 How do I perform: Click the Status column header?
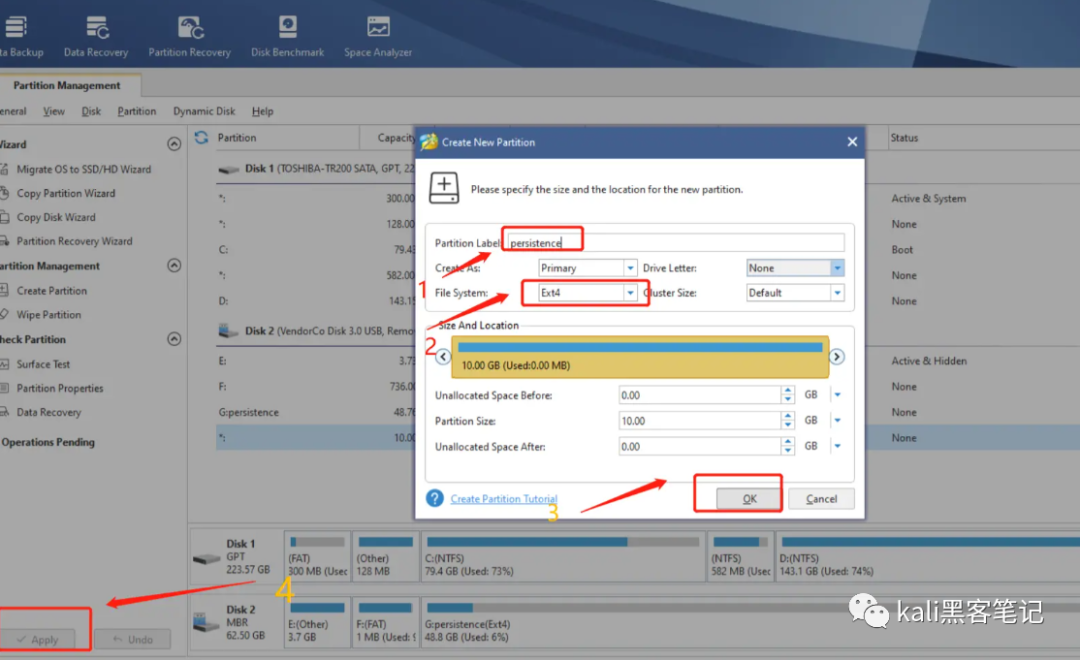(x=904, y=138)
